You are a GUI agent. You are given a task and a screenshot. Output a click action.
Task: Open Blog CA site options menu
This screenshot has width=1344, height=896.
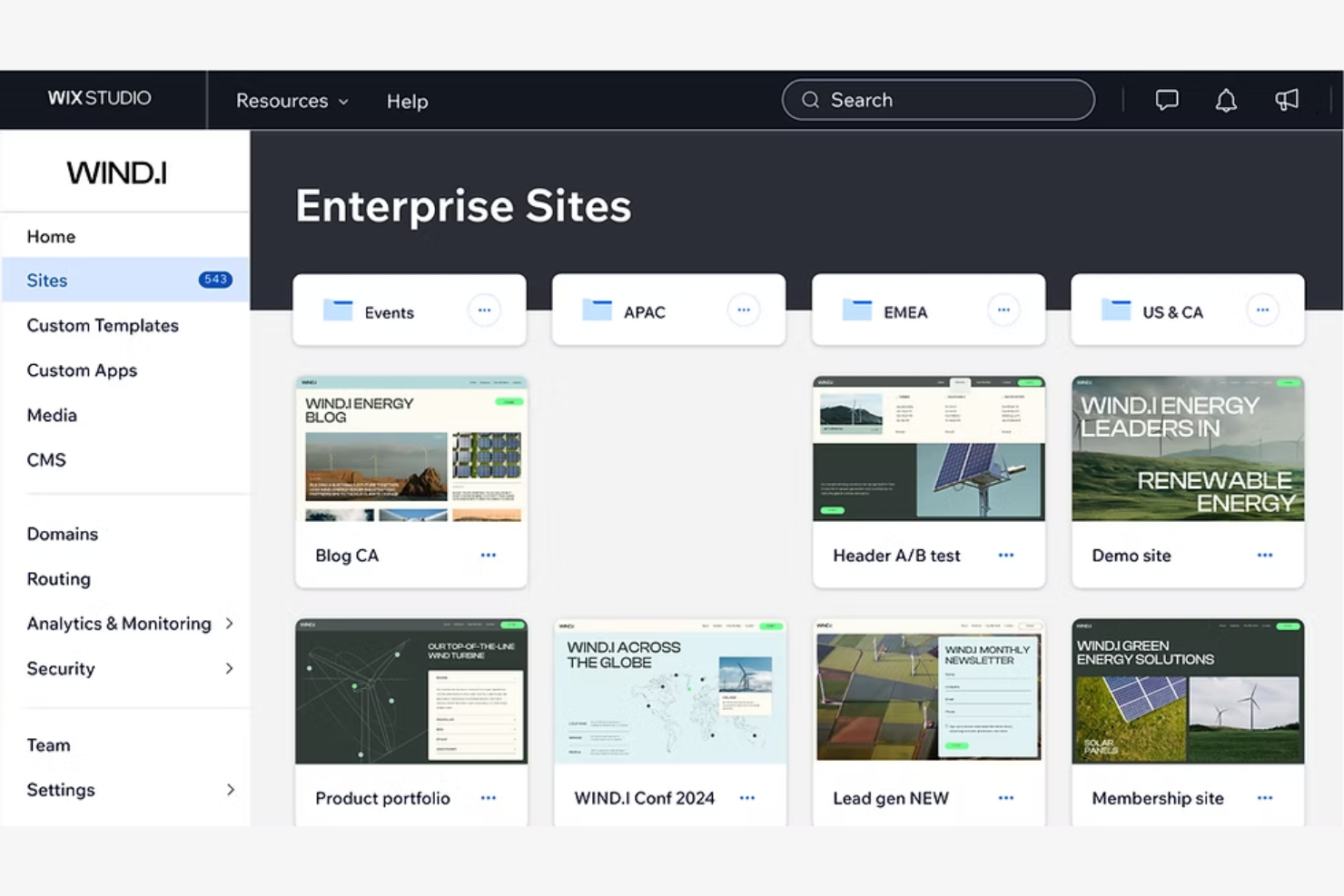(x=489, y=555)
